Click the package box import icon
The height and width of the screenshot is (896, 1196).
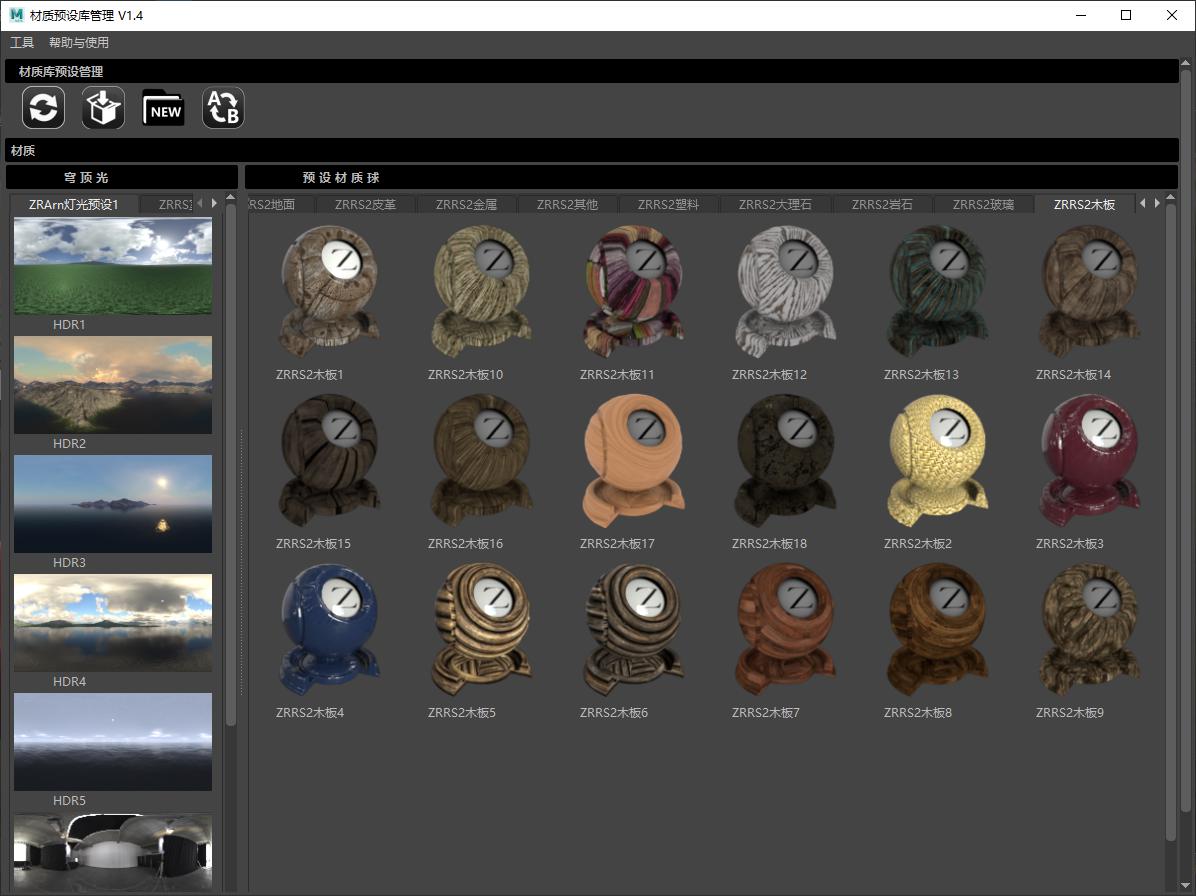[103, 108]
